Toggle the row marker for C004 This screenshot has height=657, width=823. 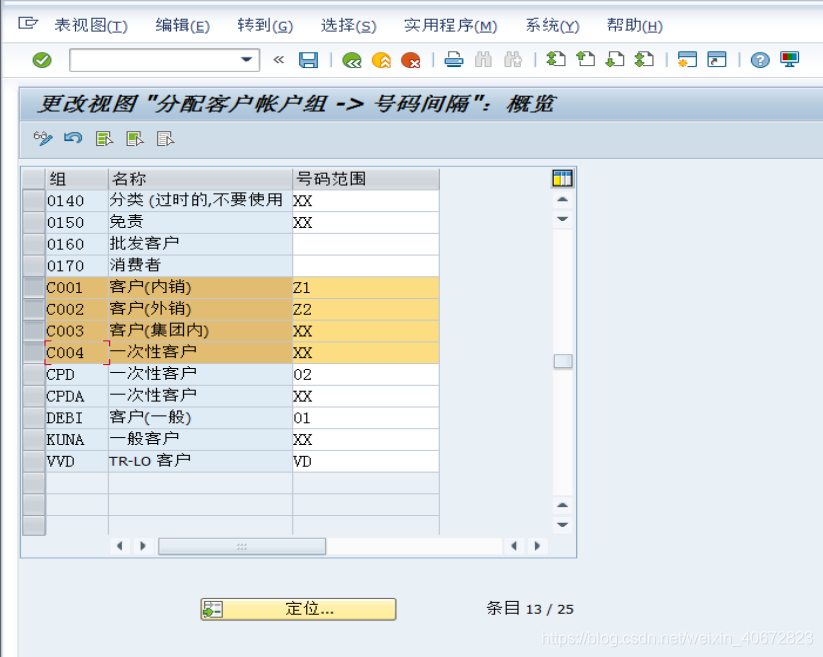[34, 353]
